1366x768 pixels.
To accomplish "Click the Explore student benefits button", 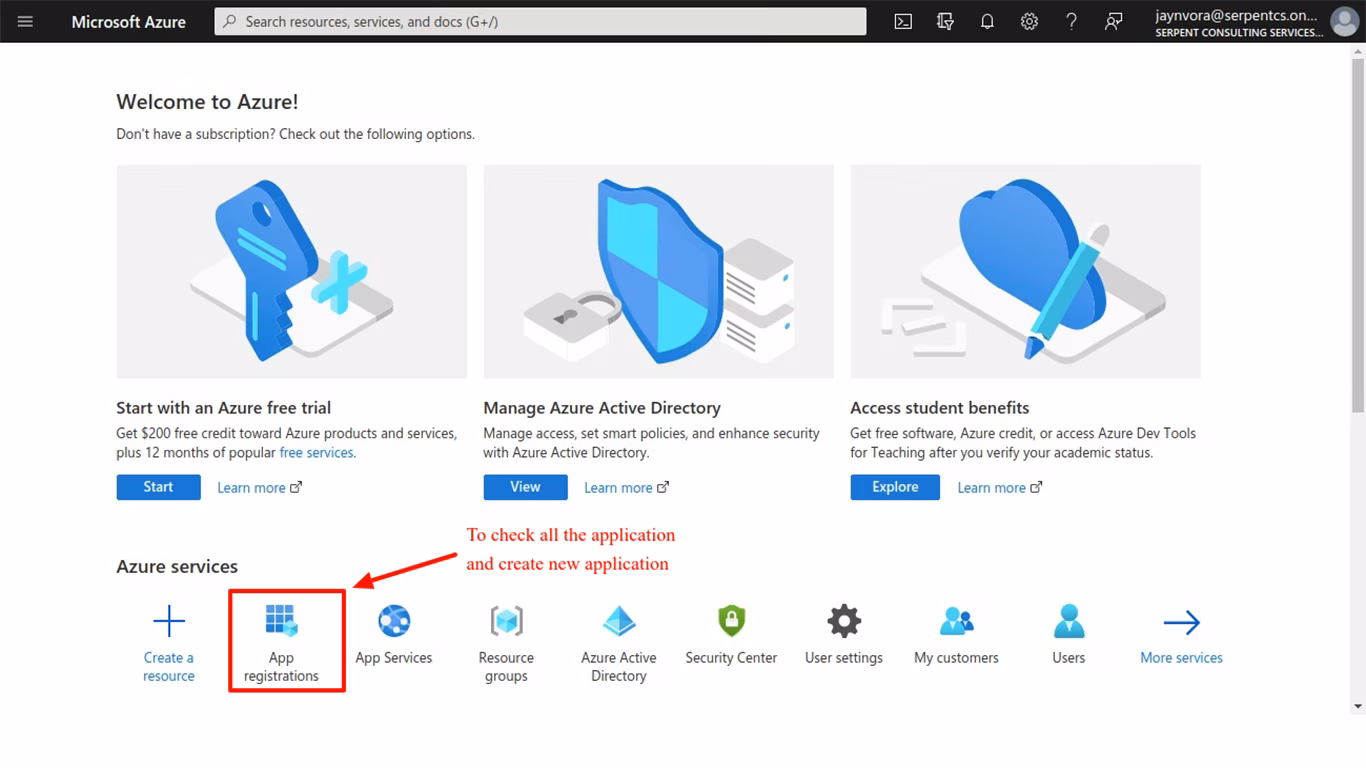I will coord(895,487).
